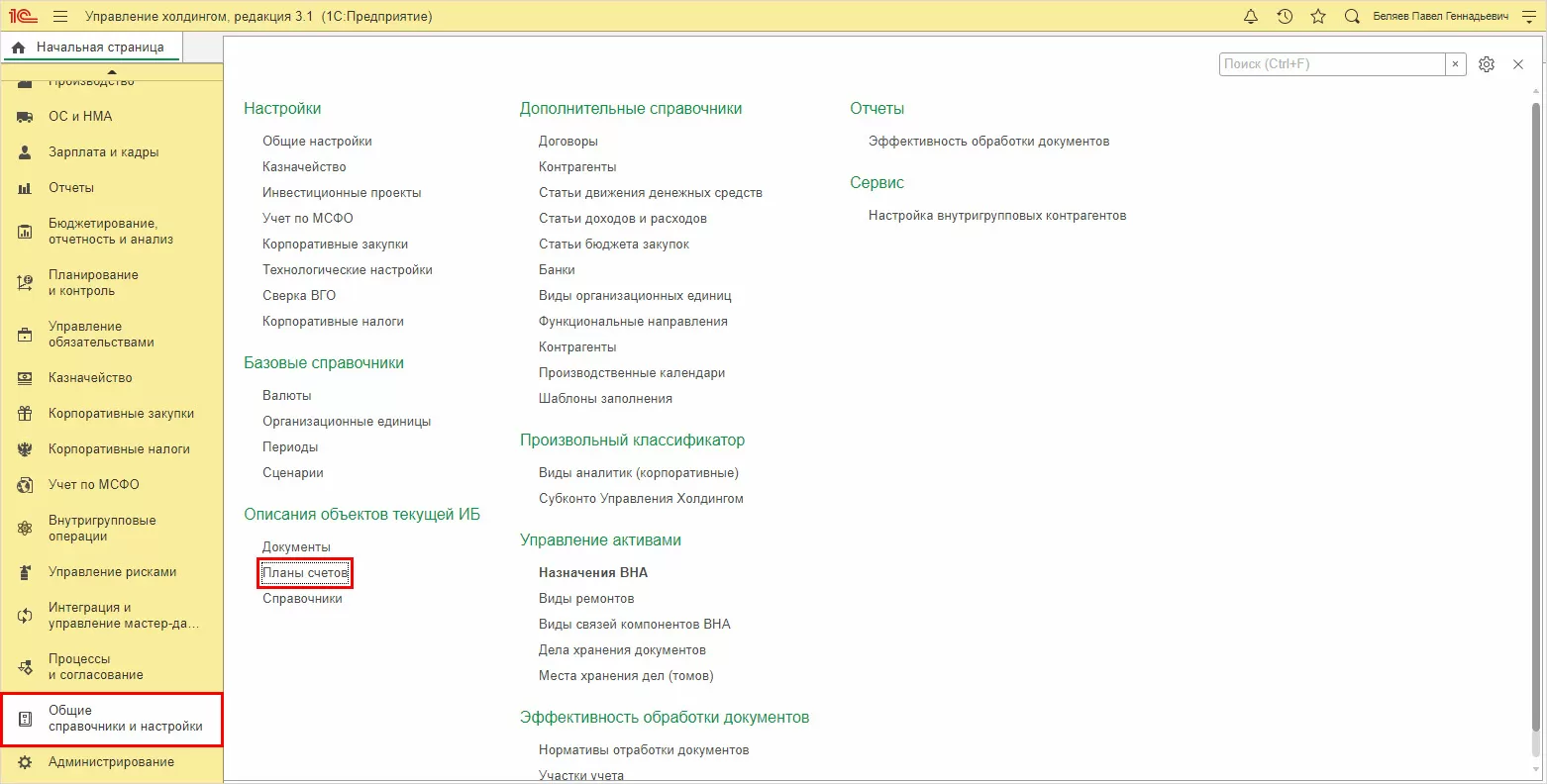Screen dimensions: 1547x784
Task: Open the Технологические настройки link
Action: click(x=347, y=270)
